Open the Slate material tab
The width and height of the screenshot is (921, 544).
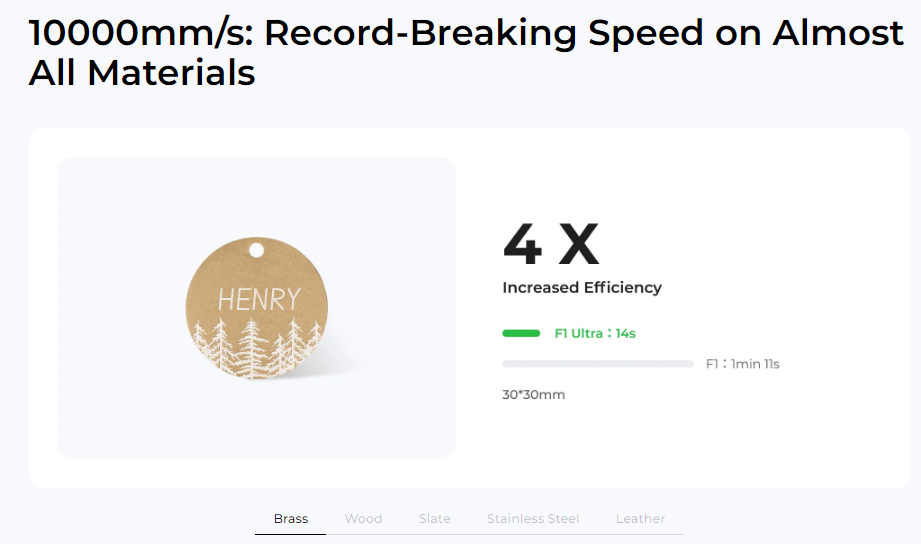[435, 519]
